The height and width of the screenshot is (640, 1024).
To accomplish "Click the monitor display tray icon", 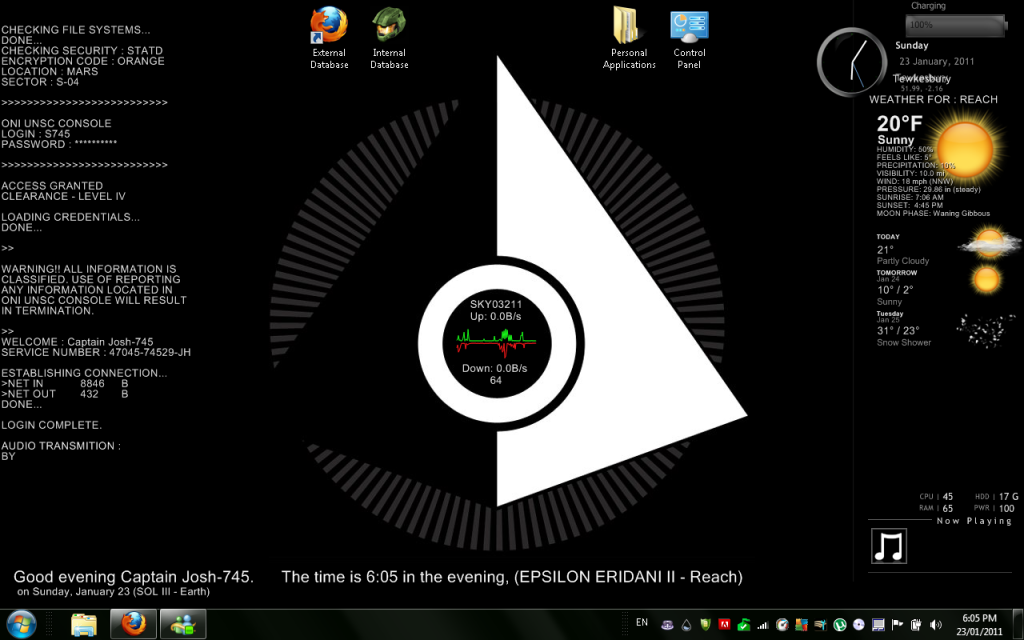I will click(878, 625).
